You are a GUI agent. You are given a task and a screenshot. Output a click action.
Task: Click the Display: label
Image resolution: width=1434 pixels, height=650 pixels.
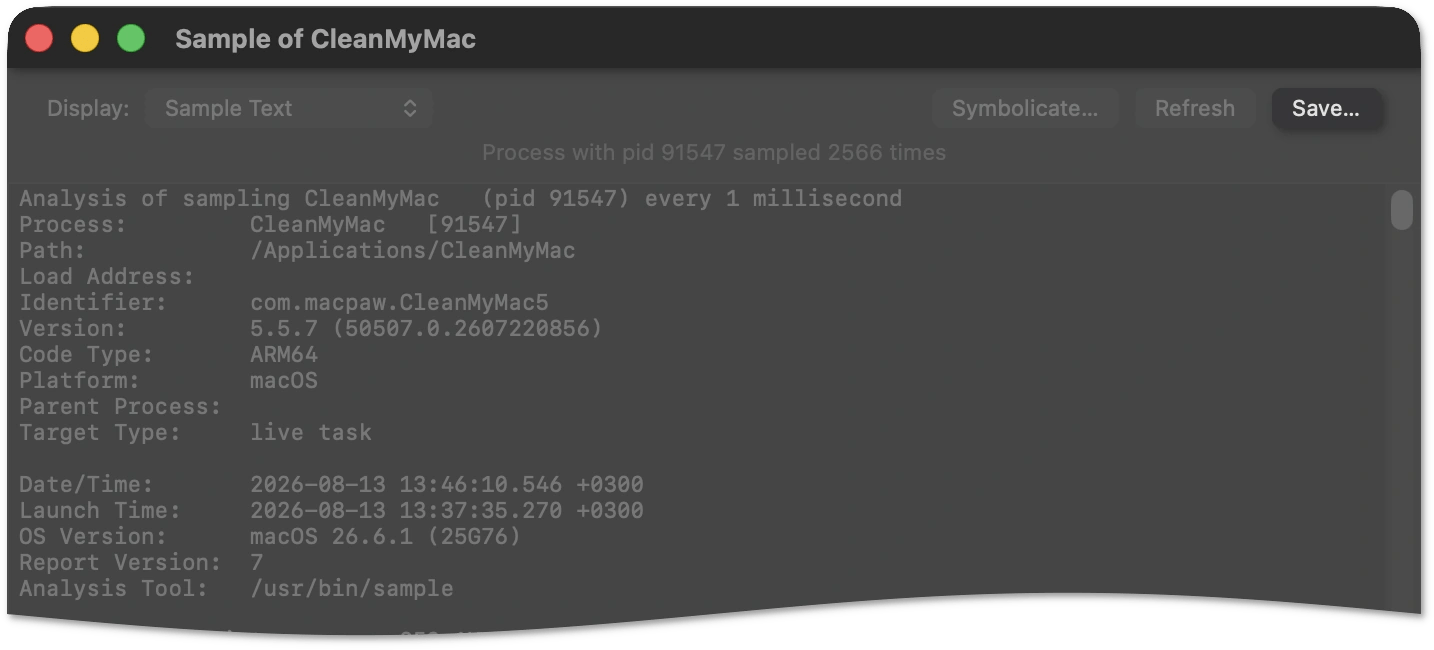pyautogui.click(x=88, y=108)
